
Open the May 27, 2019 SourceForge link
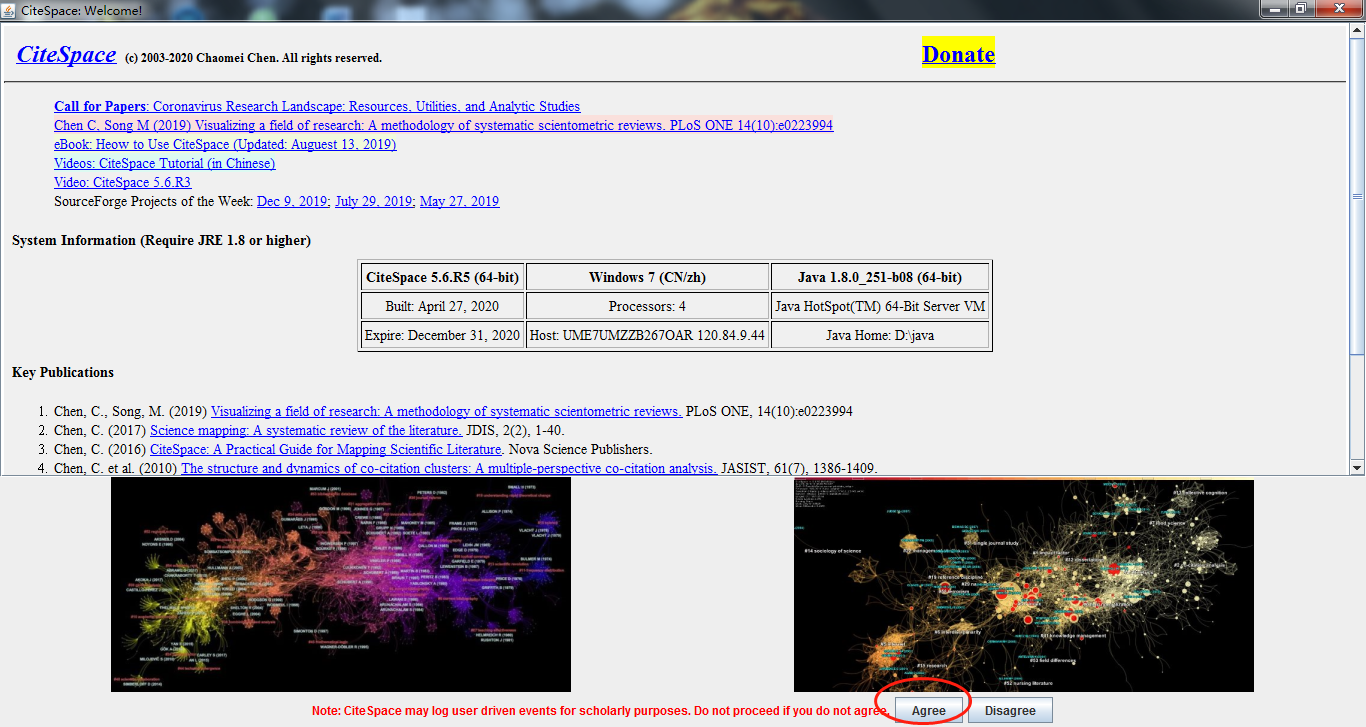459,201
